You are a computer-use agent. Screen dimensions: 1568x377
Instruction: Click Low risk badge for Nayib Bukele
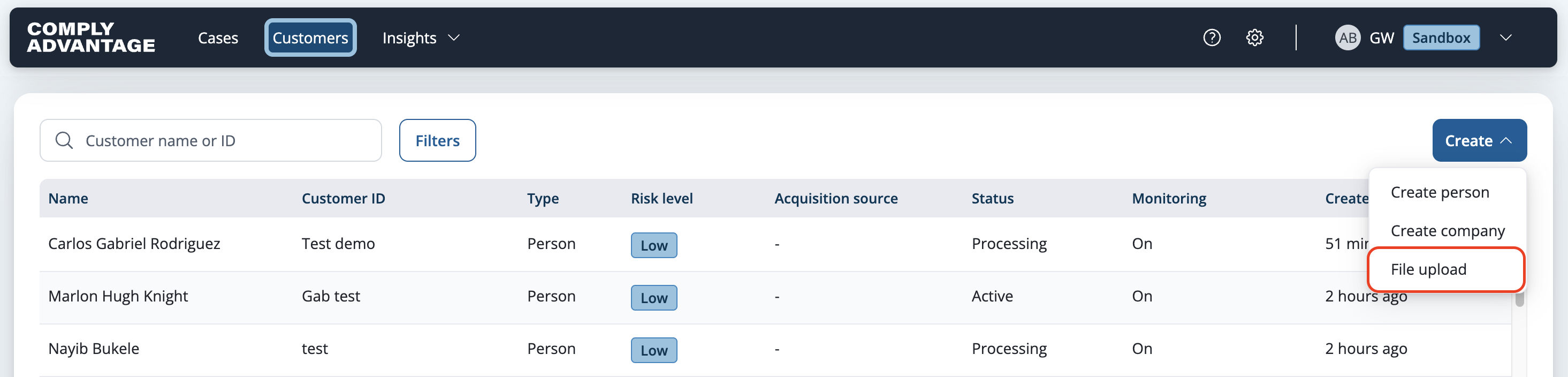654,350
